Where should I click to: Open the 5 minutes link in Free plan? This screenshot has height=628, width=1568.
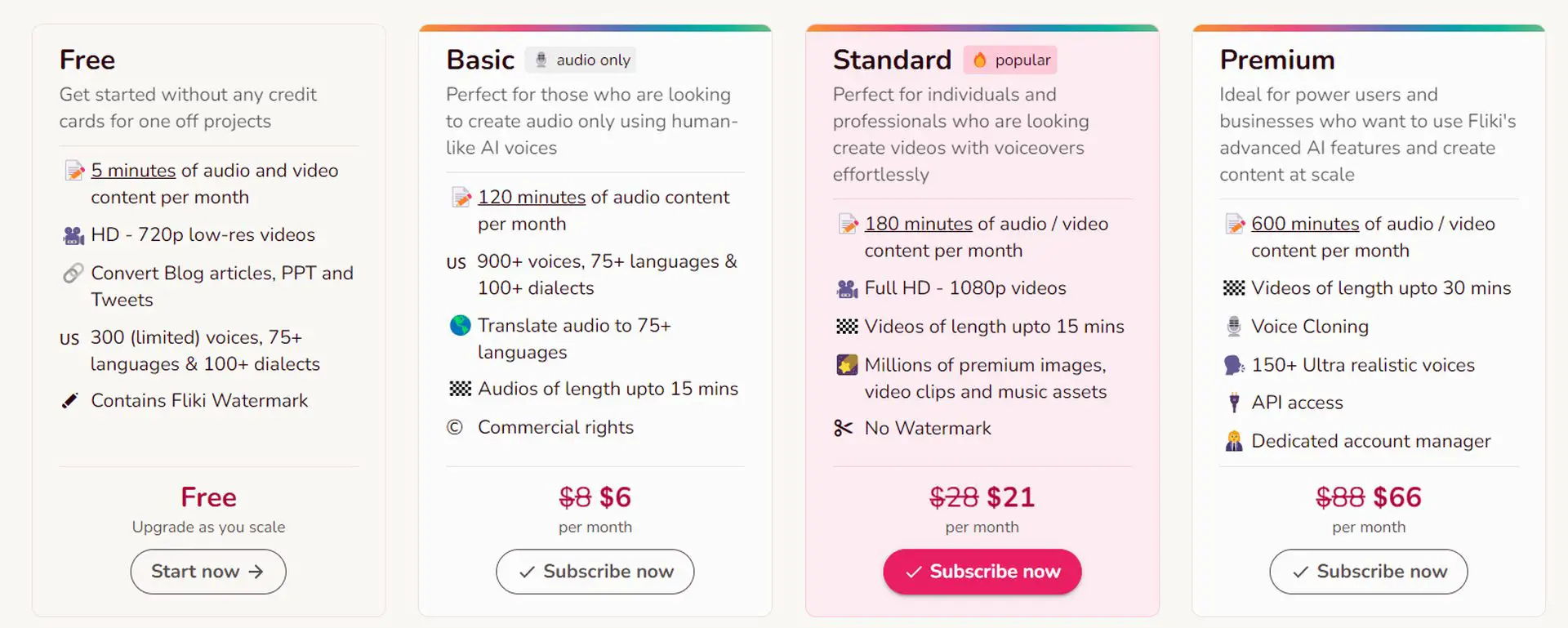click(x=133, y=171)
